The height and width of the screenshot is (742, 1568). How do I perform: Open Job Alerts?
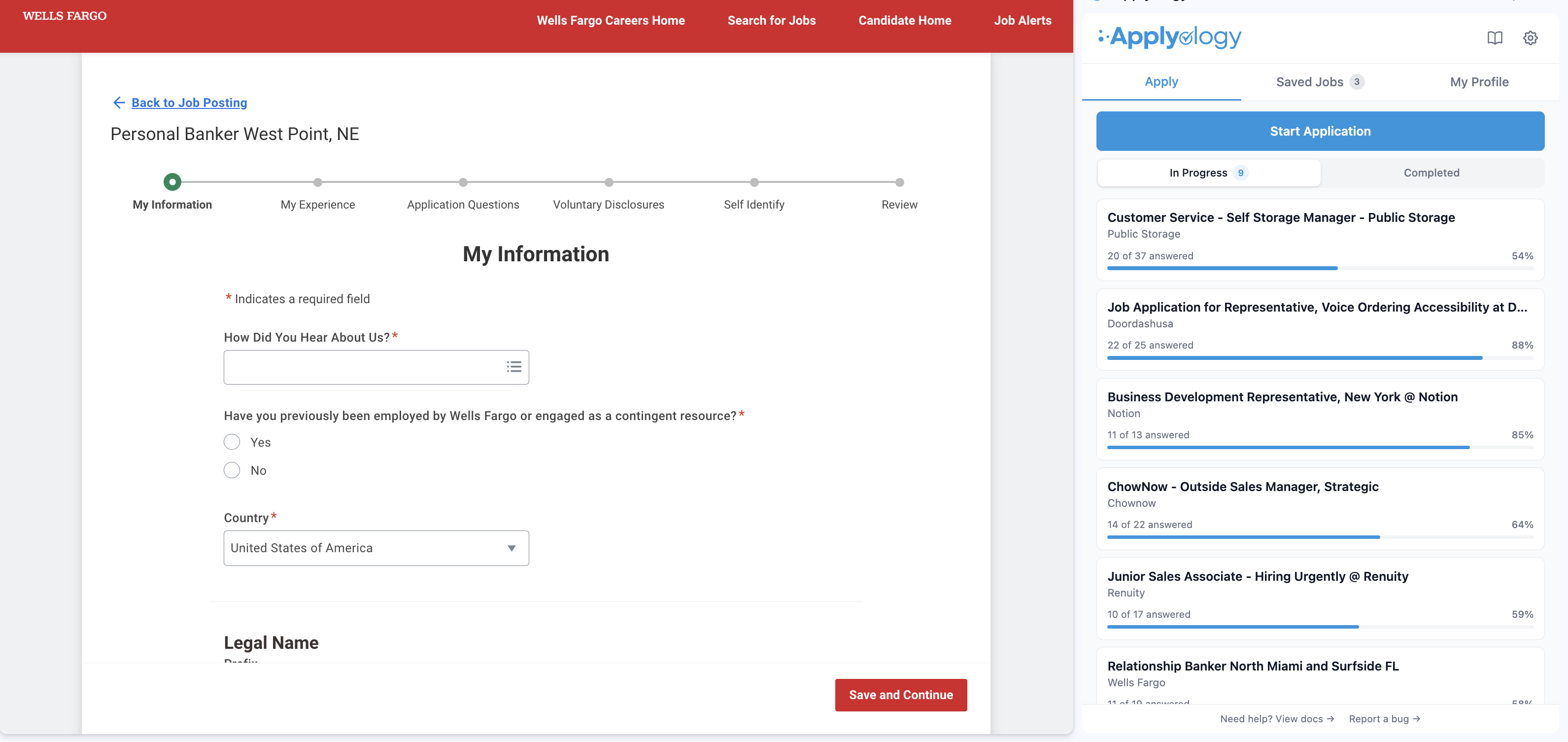(1023, 21)
